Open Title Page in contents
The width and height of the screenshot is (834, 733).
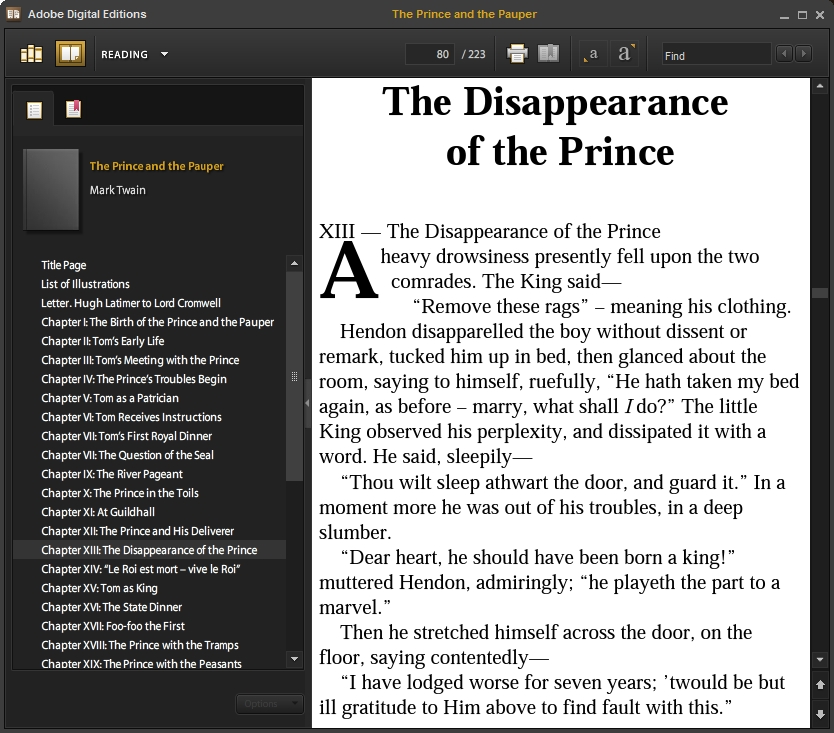(x=64, y=265)
